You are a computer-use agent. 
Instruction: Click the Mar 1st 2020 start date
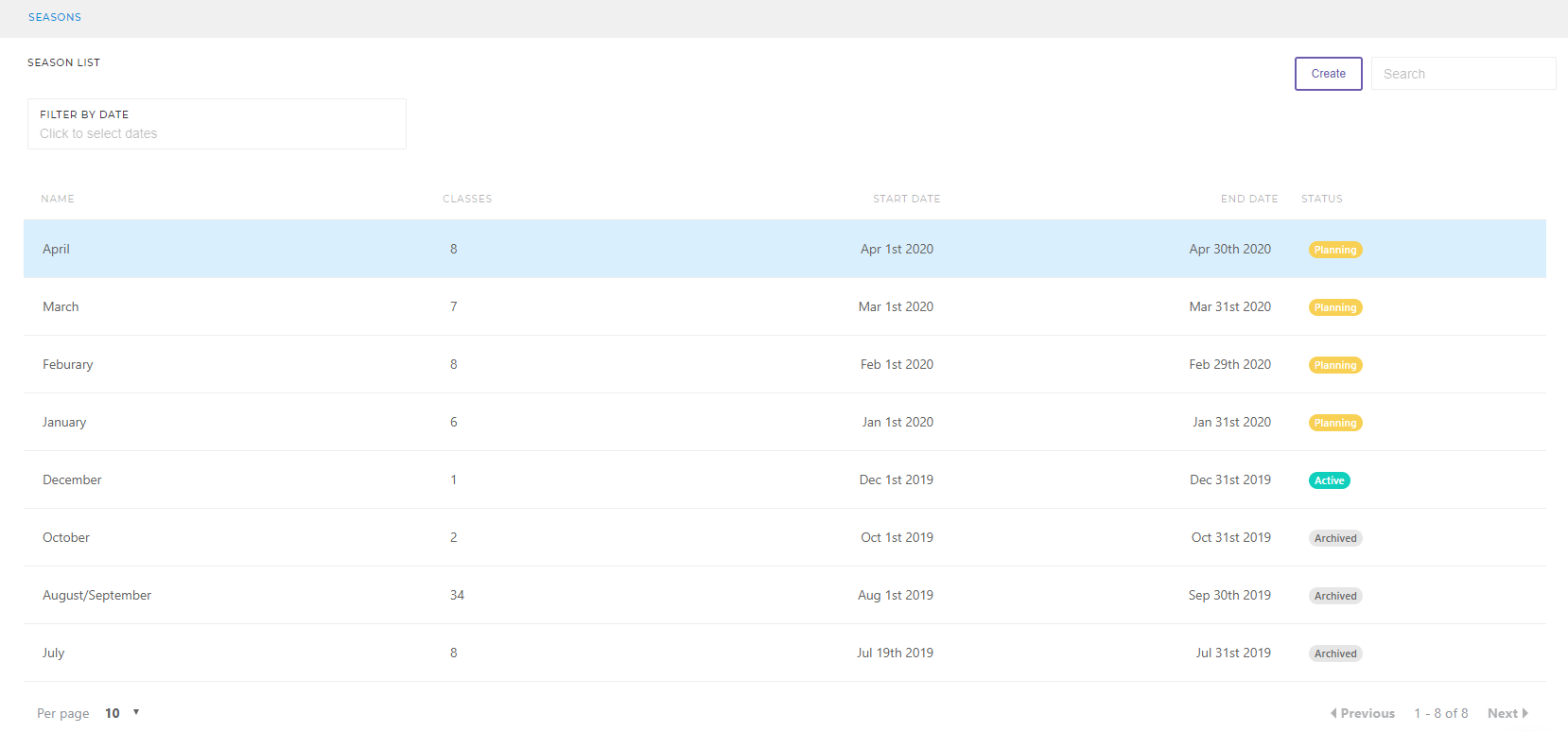(896, 306)
